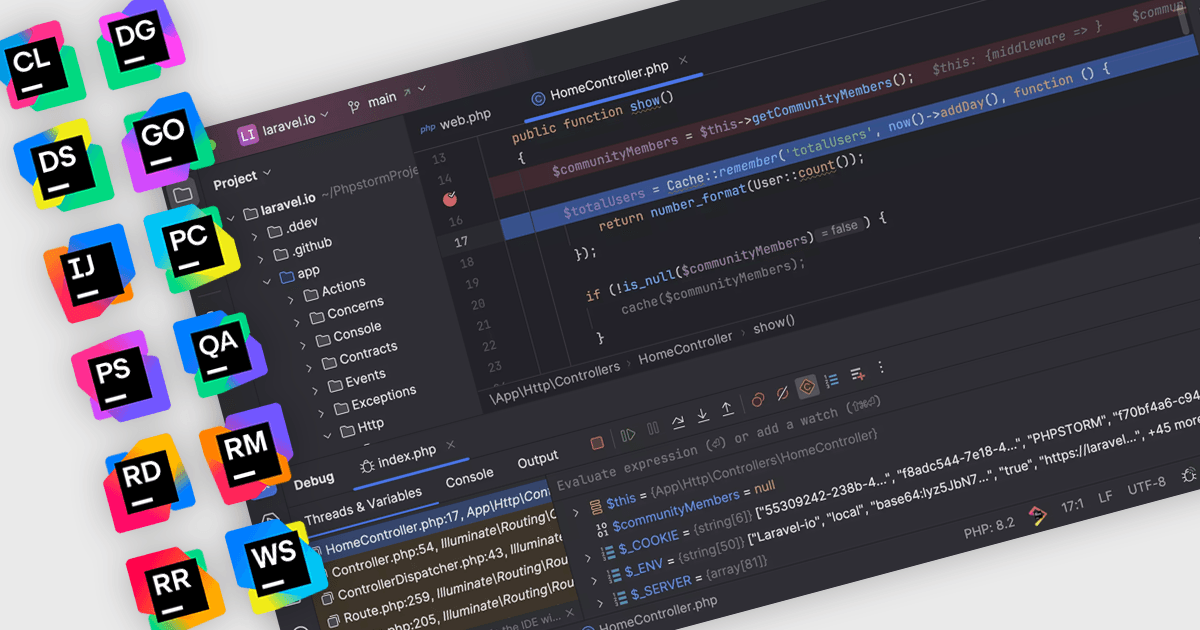Click the Step Over debug icon

click(678, 421)
